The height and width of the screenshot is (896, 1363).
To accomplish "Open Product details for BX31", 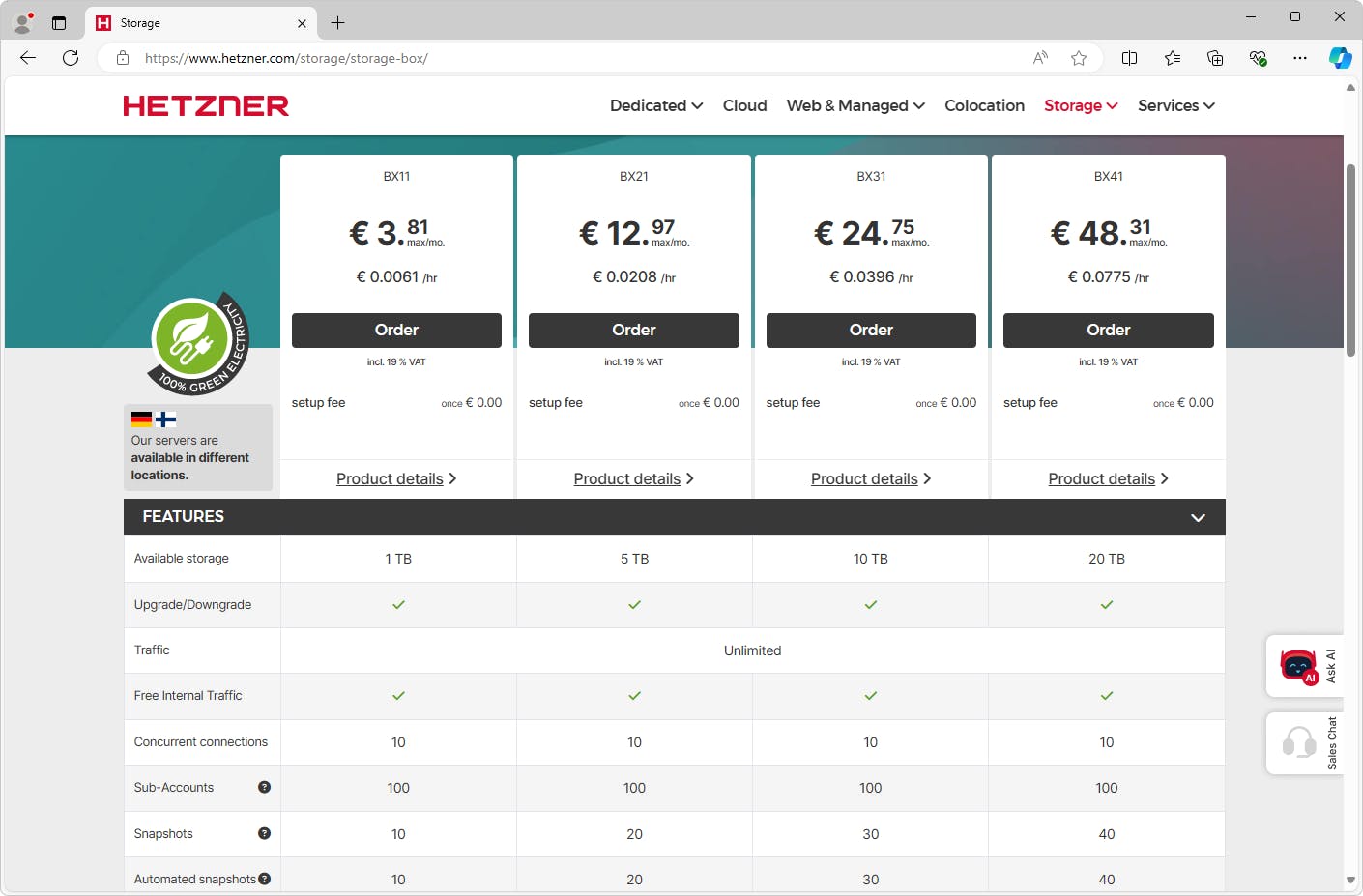I will [x=871, y=478].
